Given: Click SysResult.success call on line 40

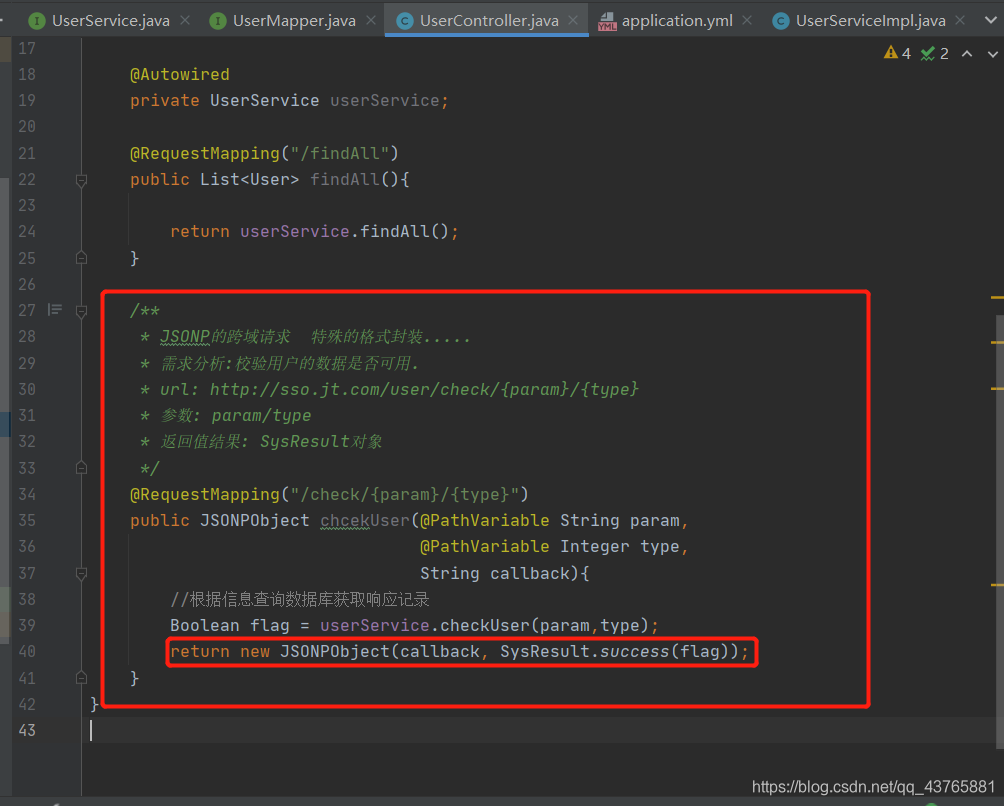Looking at the screenshot, I should pos(584,652).
